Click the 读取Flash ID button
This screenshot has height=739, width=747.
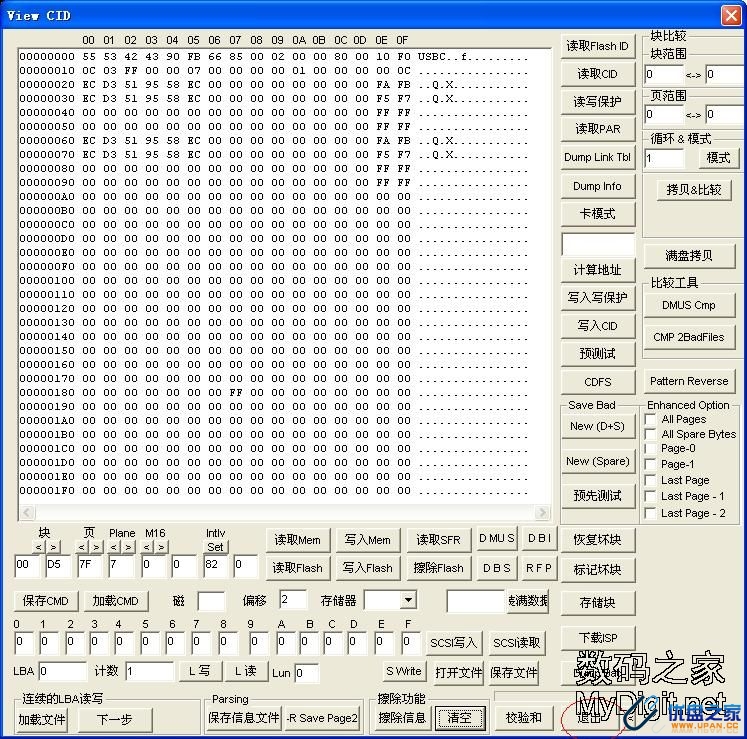point(598,46)
